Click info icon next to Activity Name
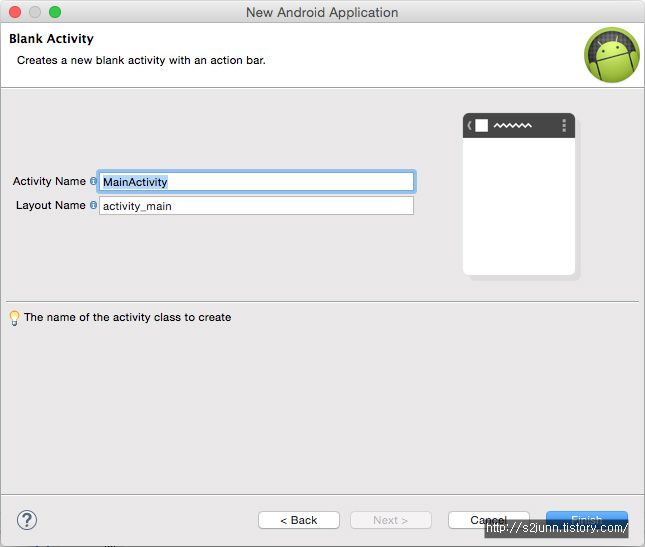Image resolution: width=645 pixels, height=547 pixels. [x=93, y=181]
